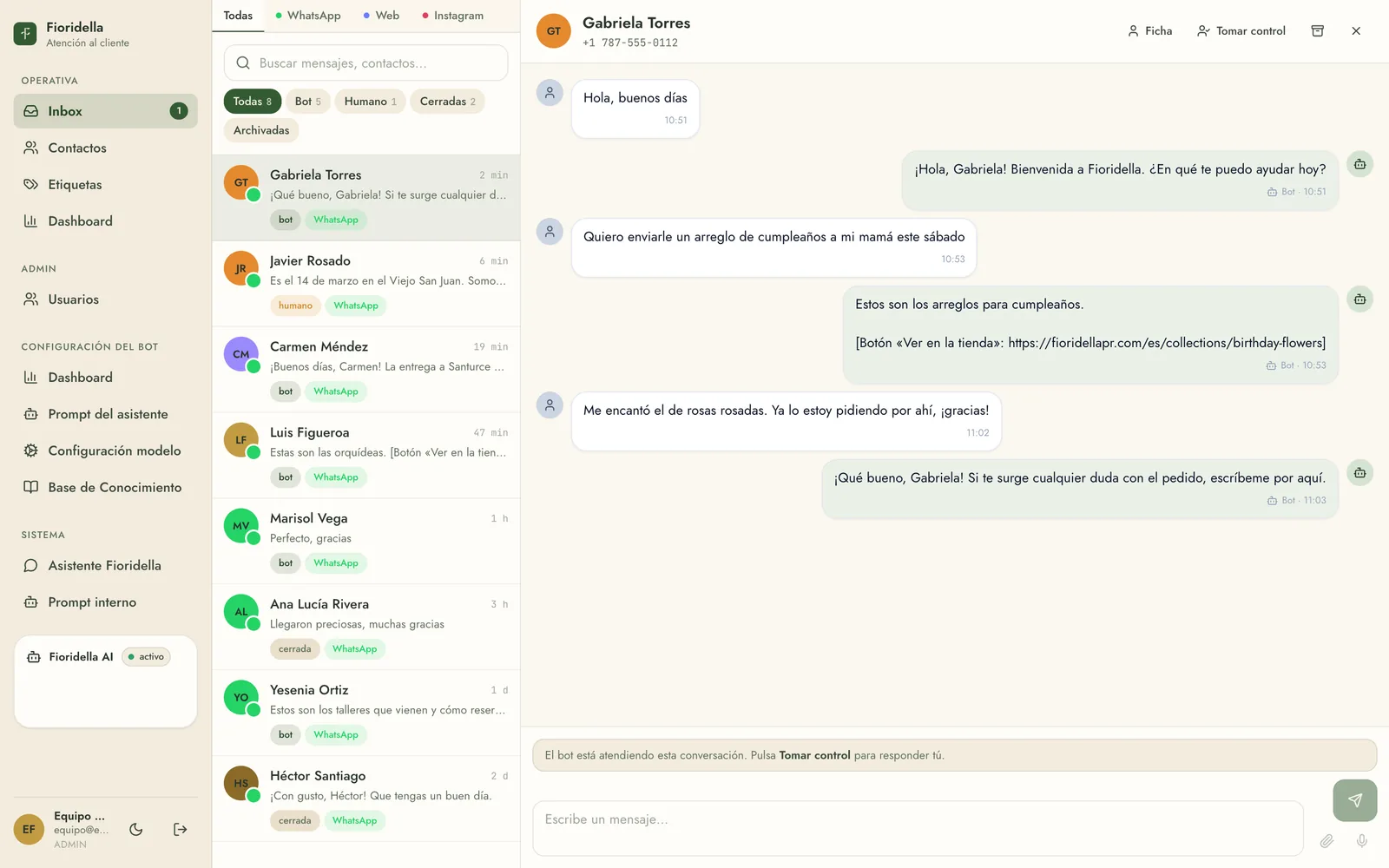Open Luis Figueroa conversation
This screenshot has height=868, width=1389.
(366, 455)
